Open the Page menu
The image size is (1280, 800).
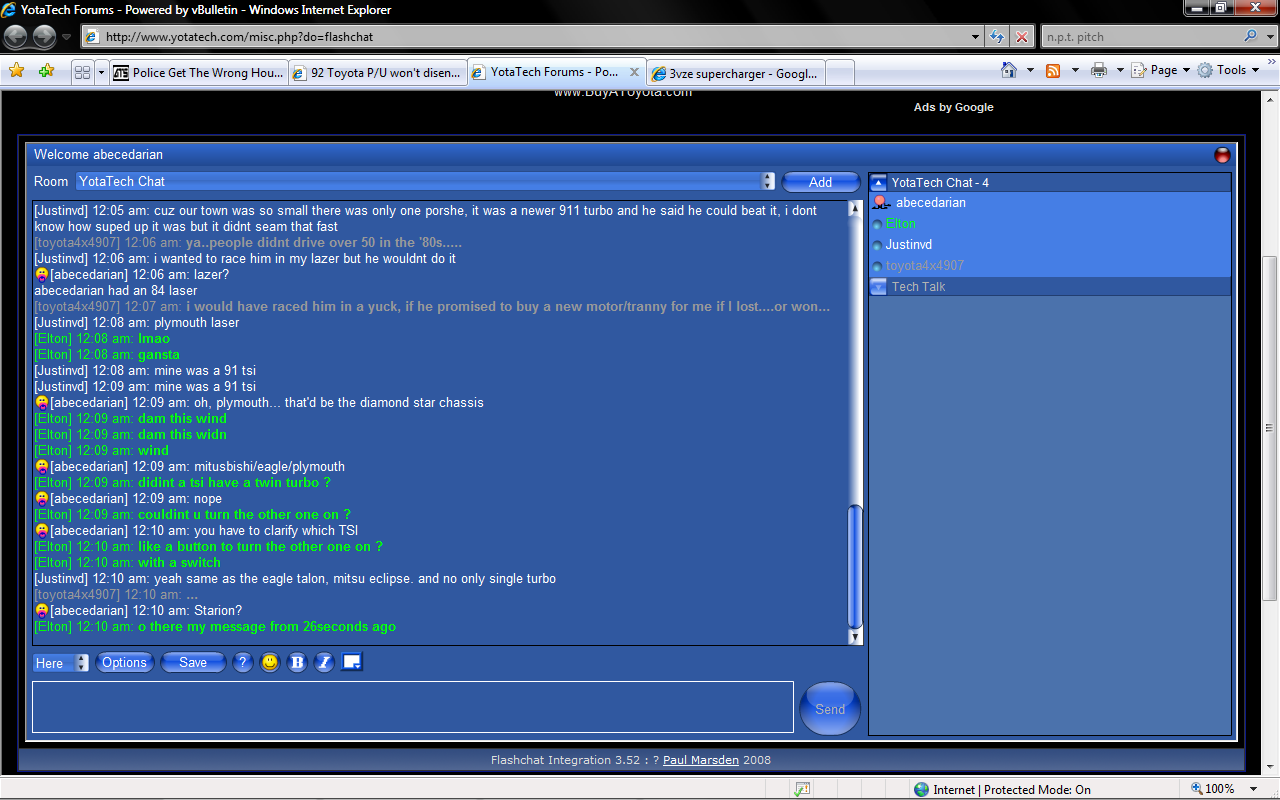[1161, 70]
